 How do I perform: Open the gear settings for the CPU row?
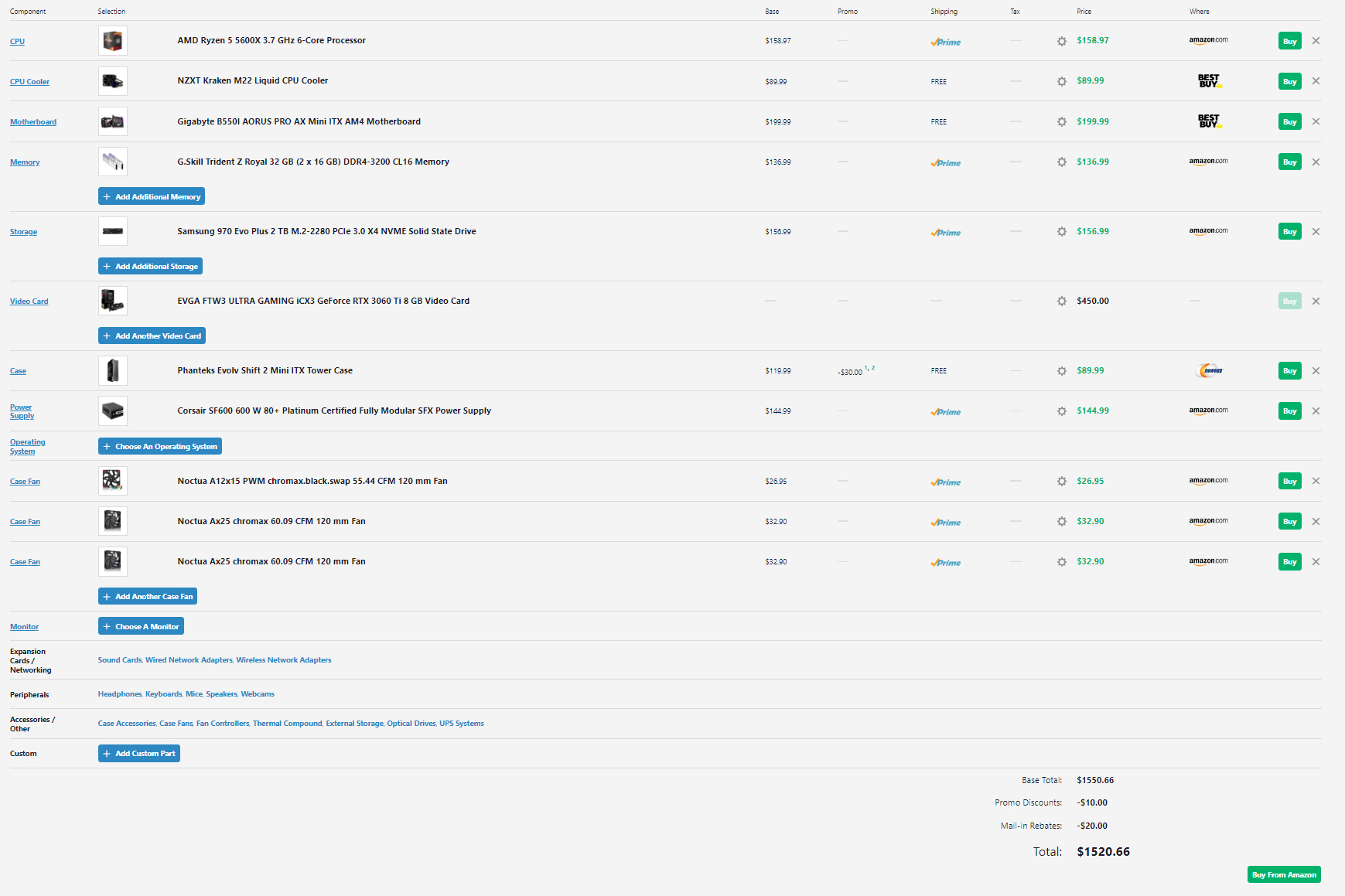[x=1061, y=41]
